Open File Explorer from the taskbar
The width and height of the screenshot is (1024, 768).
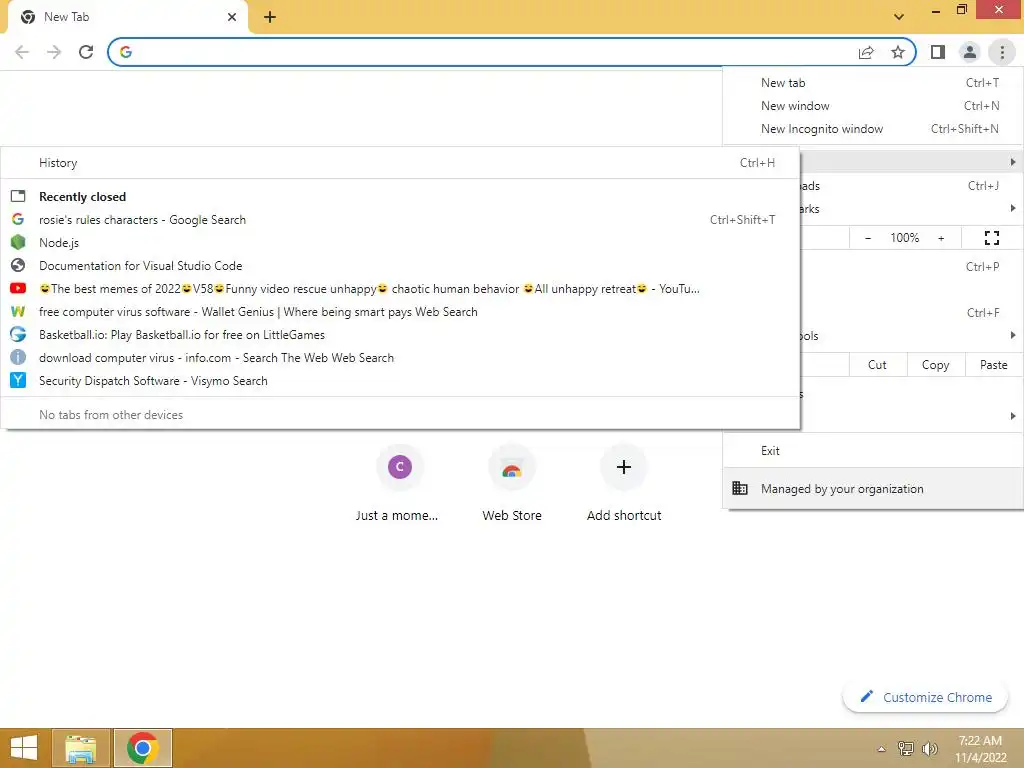coord(80,748)
